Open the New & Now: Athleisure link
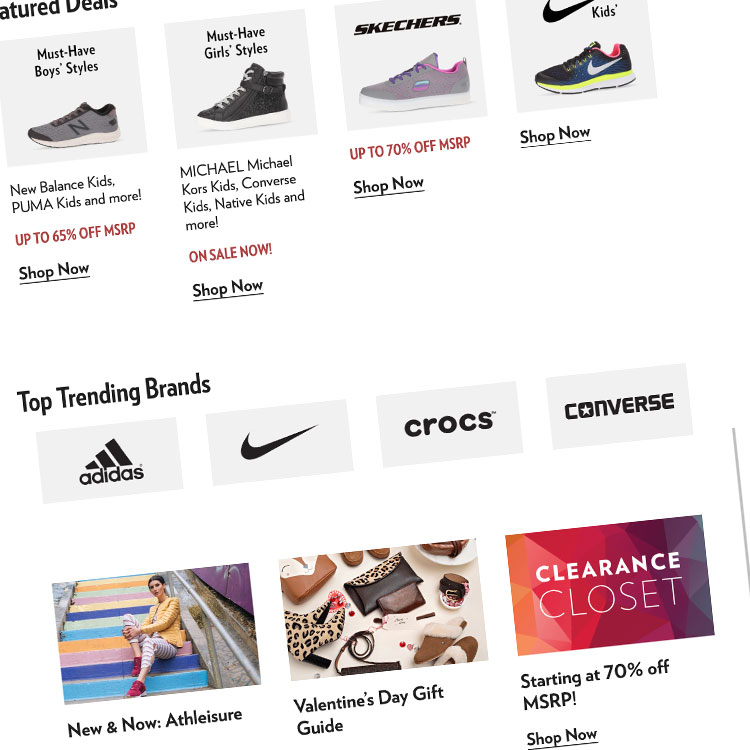The height and width of the screenshot is (750, 750). tap(155, 723)
